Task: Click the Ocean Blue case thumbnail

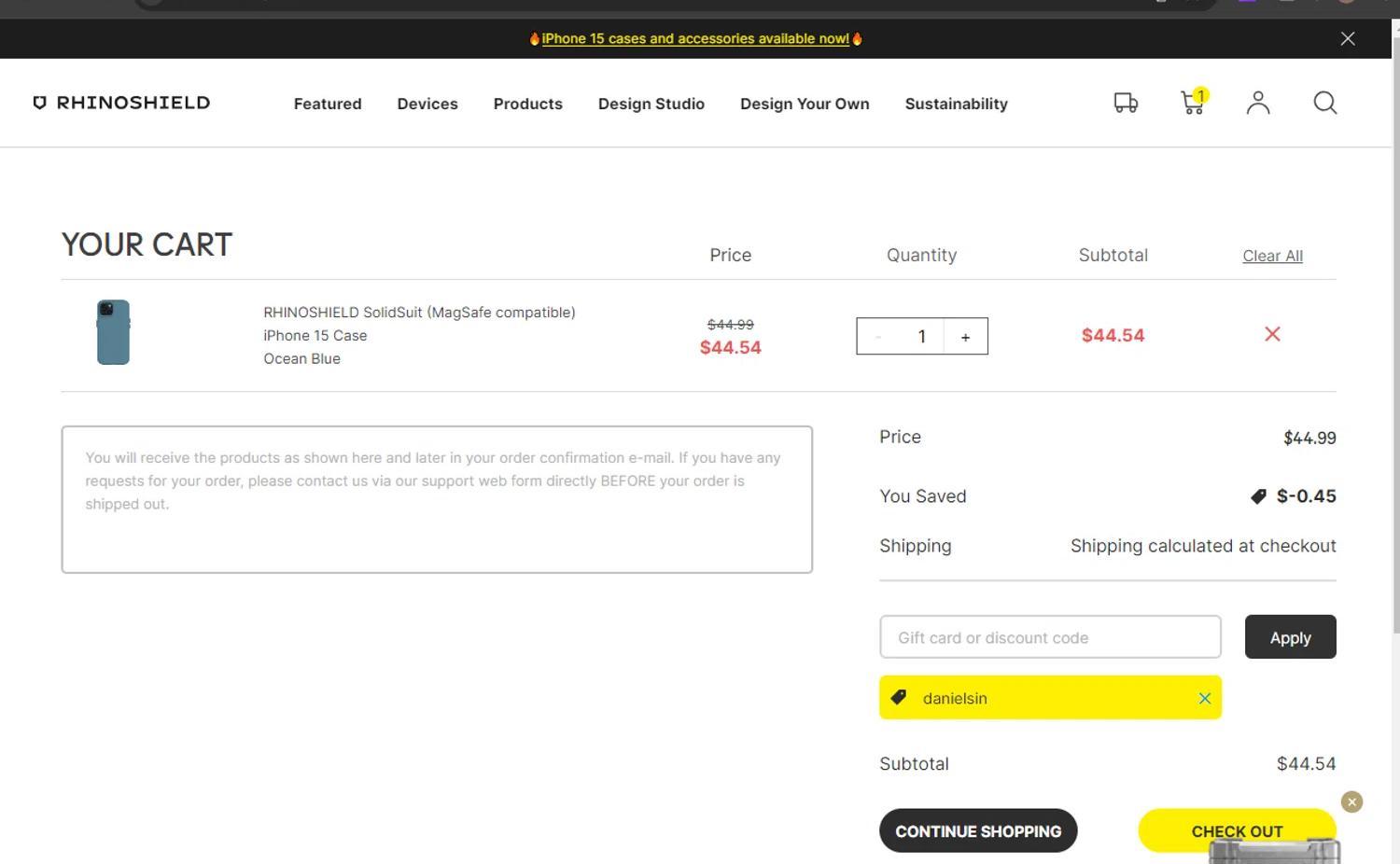Action: pos(113,332)
